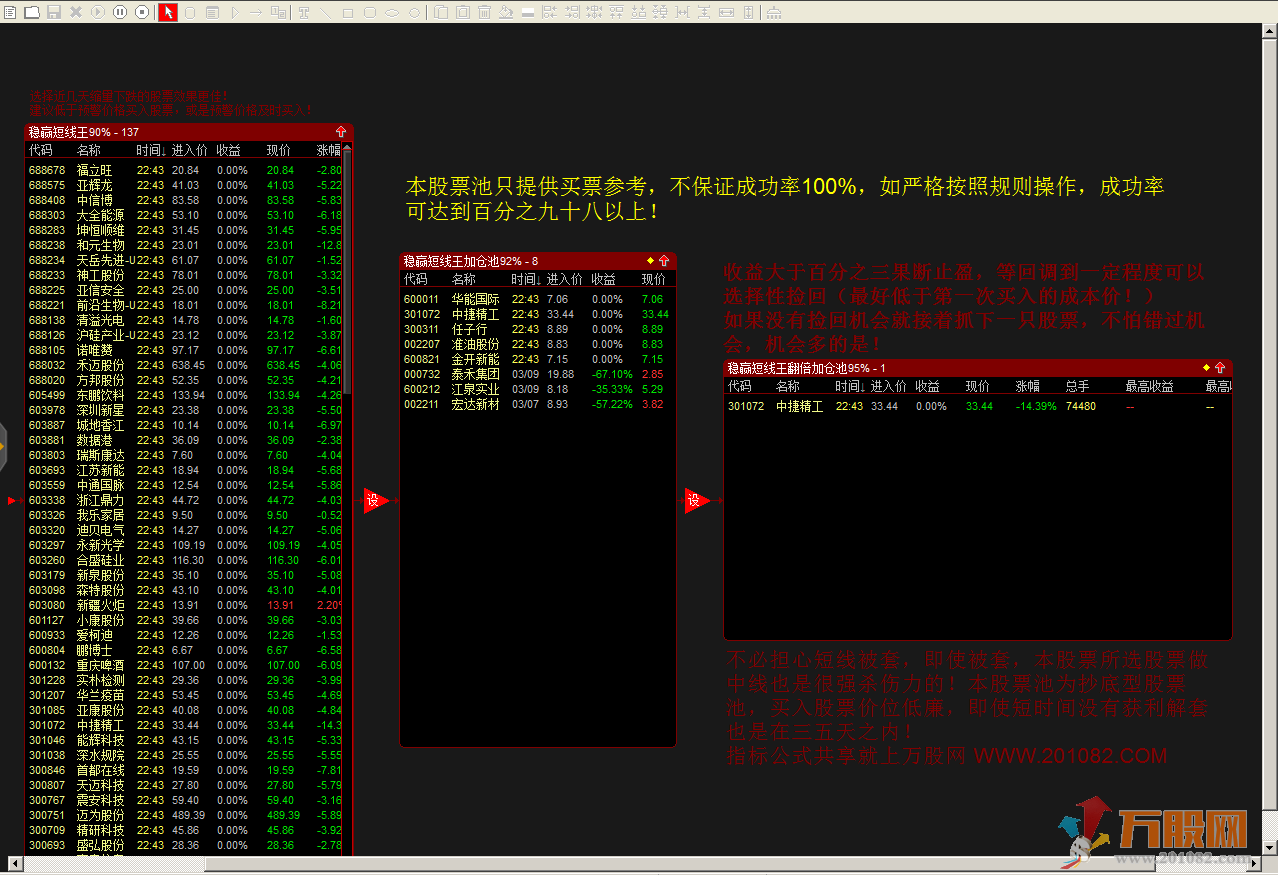
Task: Click the fill bucket toolbar icon
Action: 506,12
